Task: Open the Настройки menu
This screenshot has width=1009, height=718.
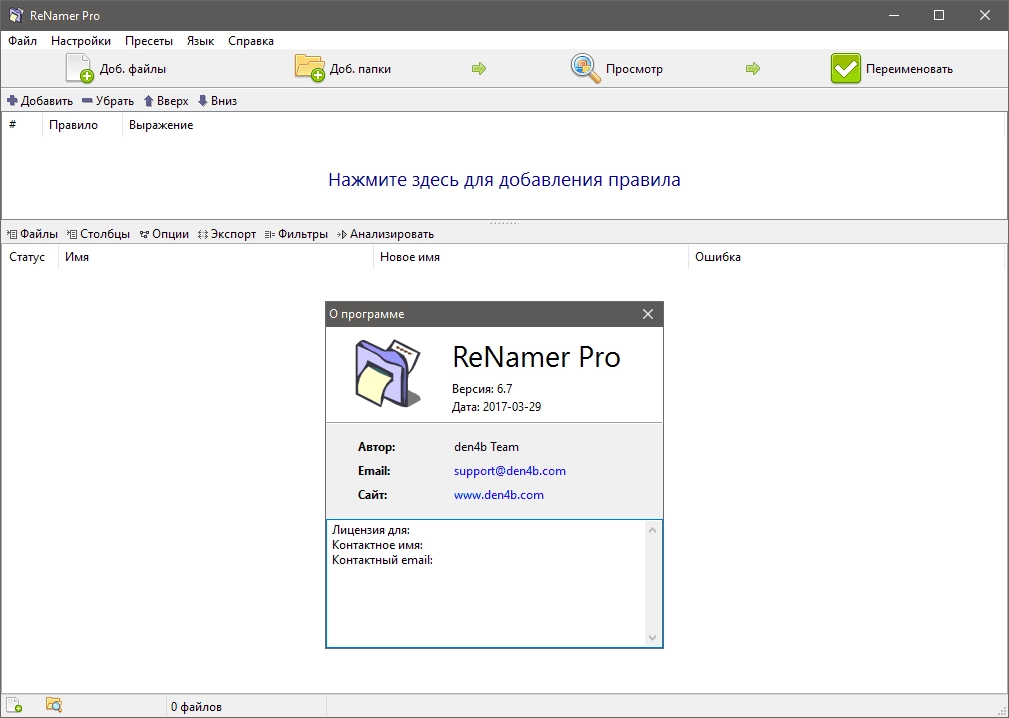Action: coord(81,41)
